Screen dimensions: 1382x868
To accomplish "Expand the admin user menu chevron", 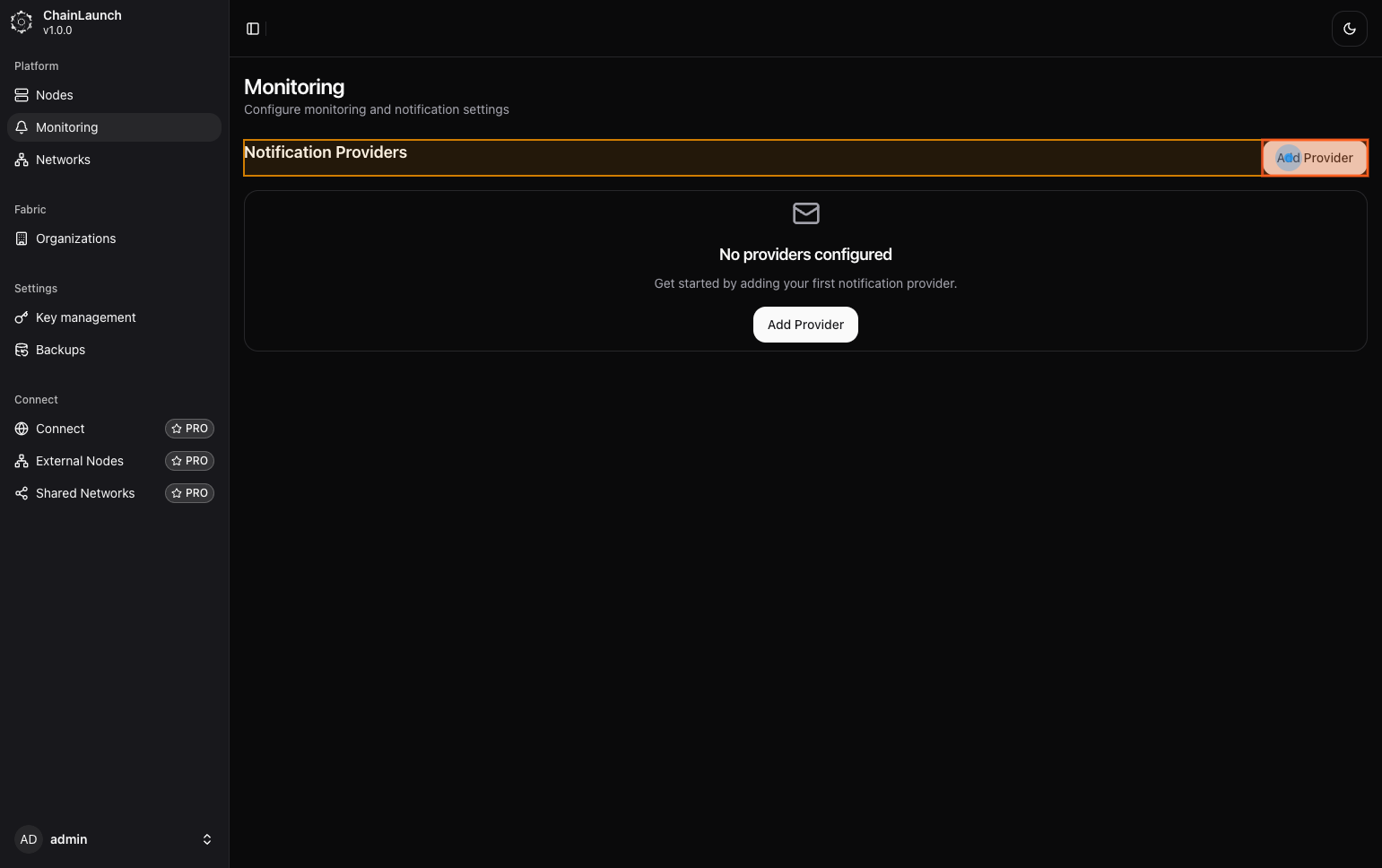I will (207, 839).
